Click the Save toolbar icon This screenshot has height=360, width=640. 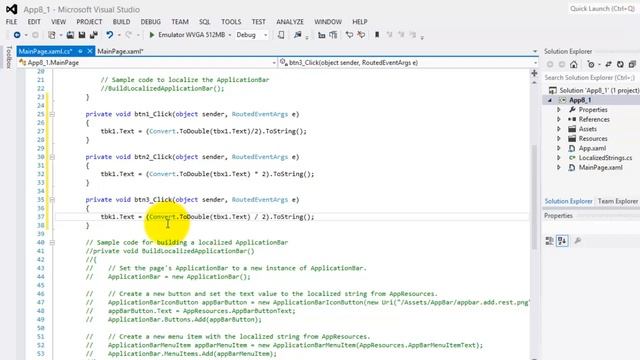82,35
